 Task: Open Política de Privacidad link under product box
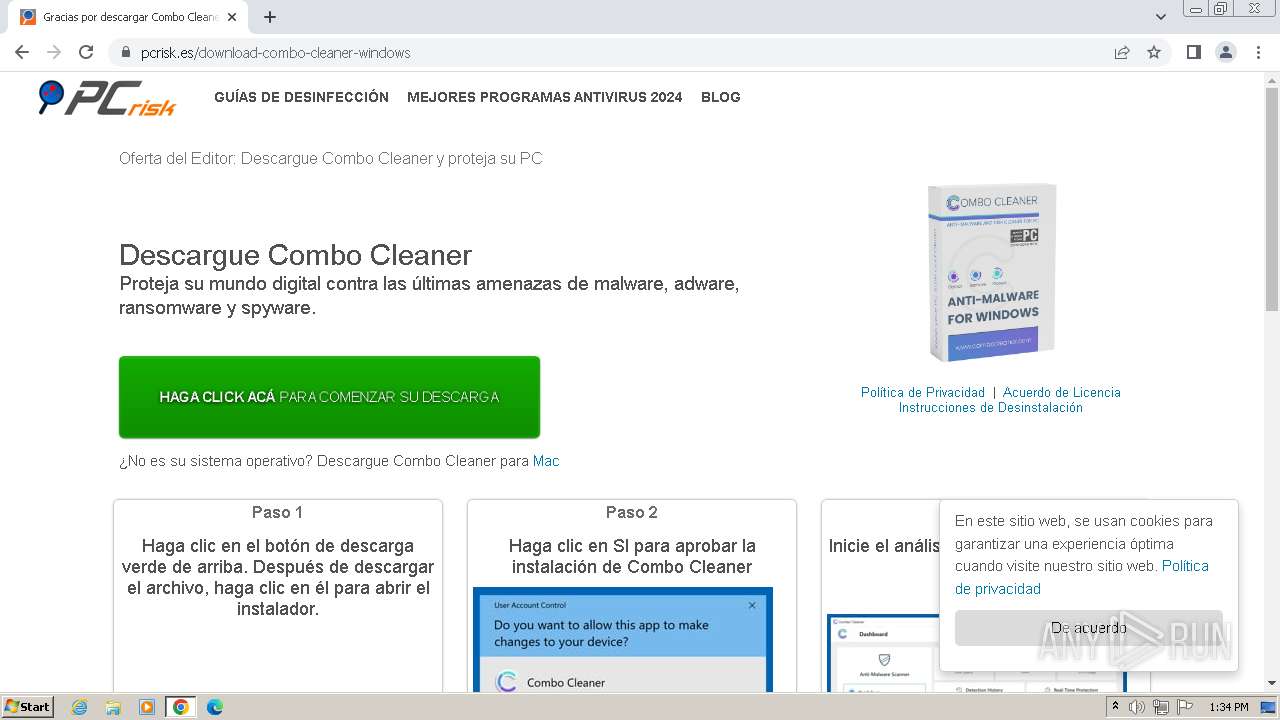tap(922, 393)
